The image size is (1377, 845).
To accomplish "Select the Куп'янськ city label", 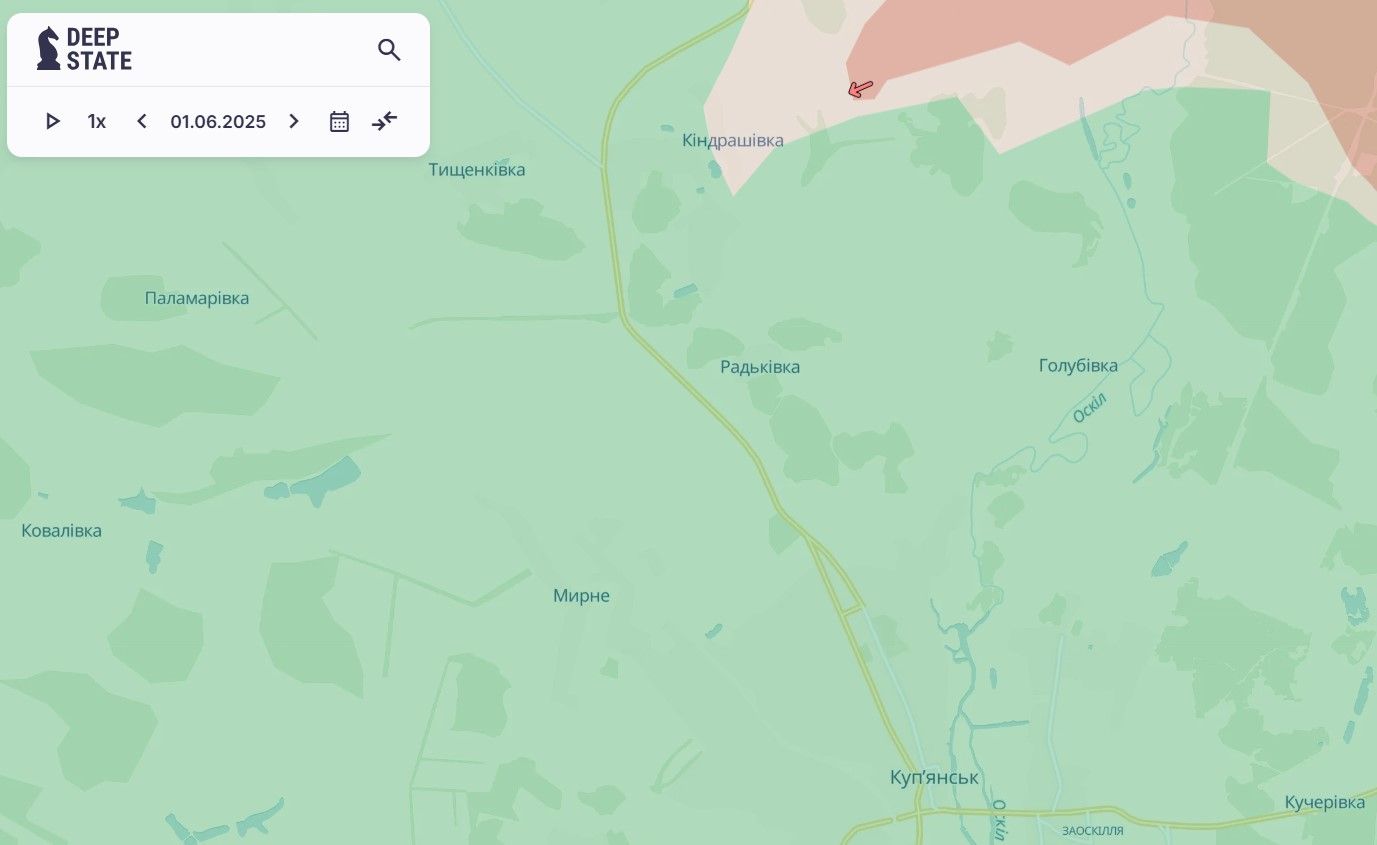I will click(x=934, y=777).
